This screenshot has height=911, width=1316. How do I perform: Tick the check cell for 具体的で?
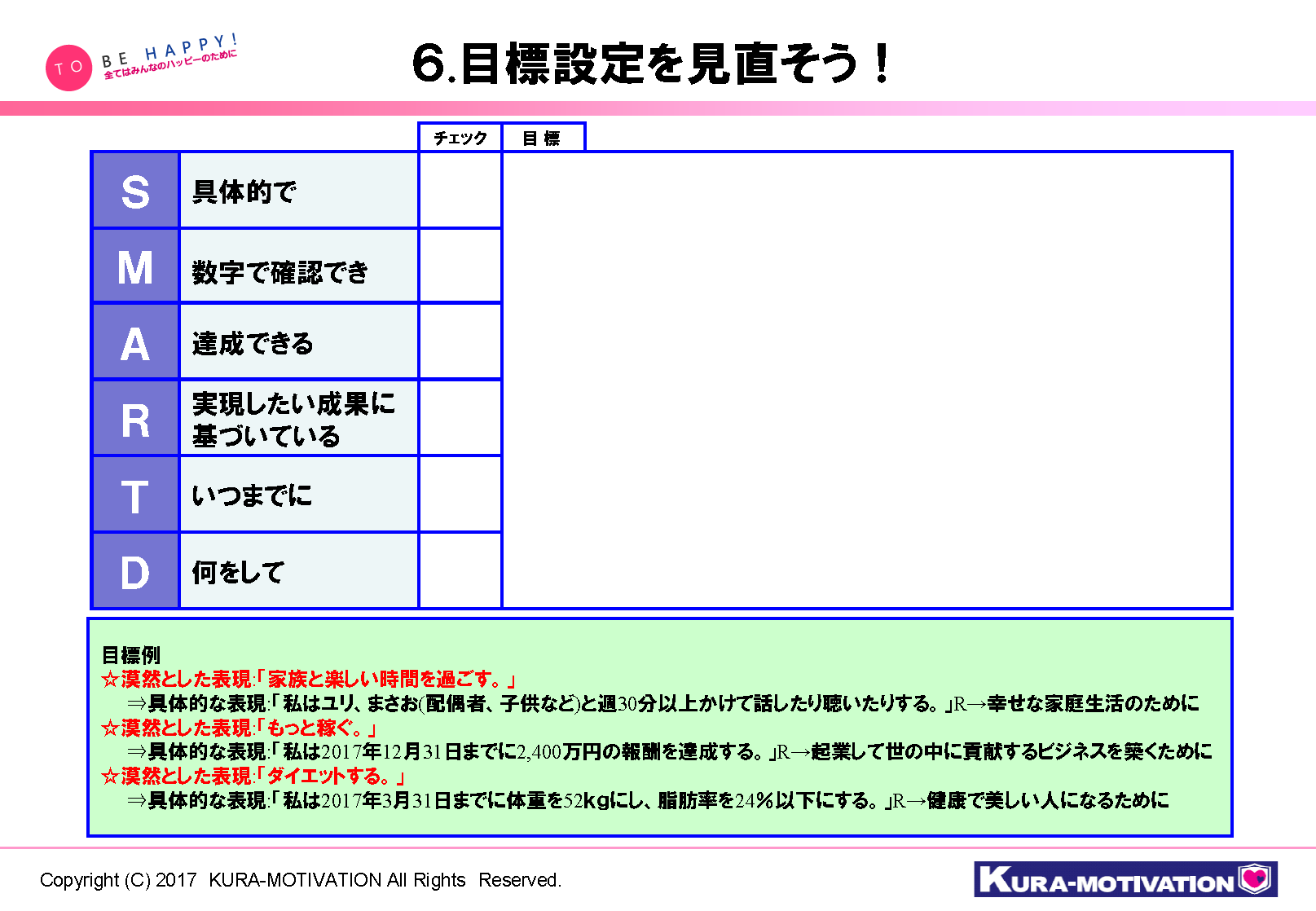(x=460, y=191)
